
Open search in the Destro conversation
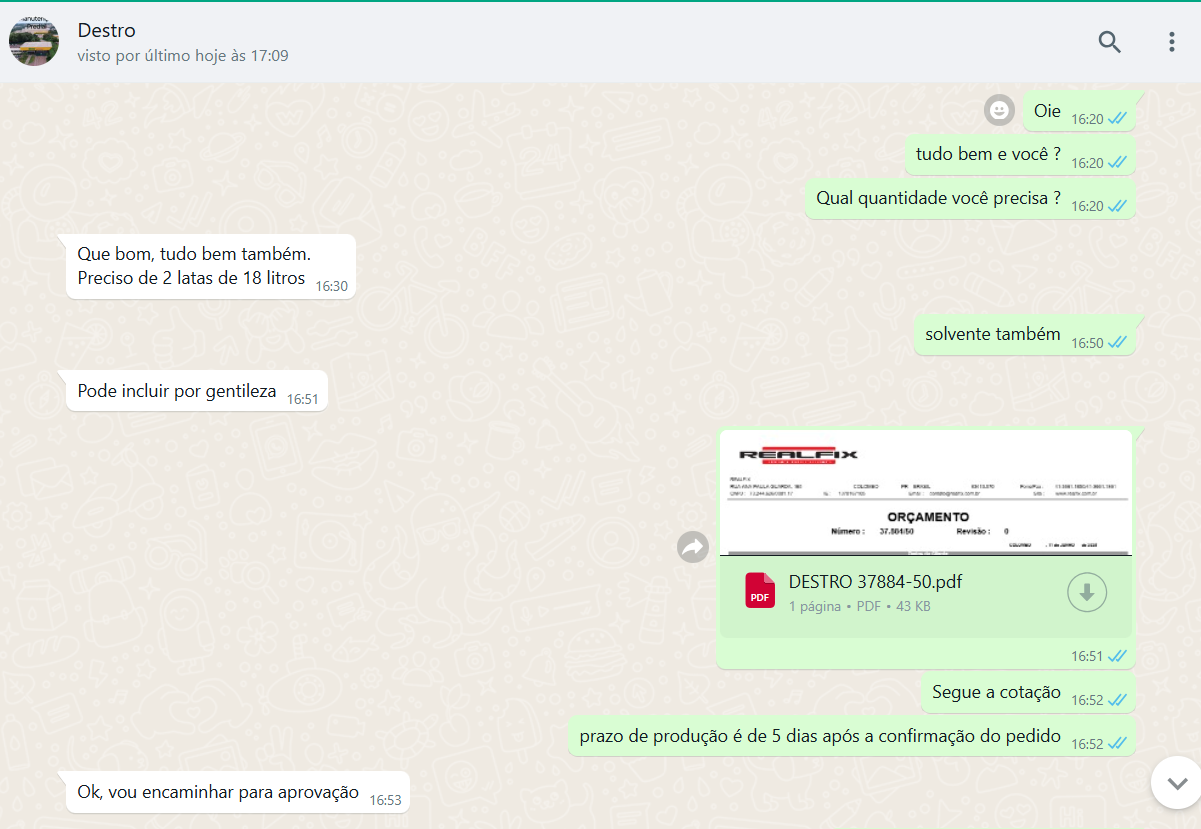(1109, 42)
